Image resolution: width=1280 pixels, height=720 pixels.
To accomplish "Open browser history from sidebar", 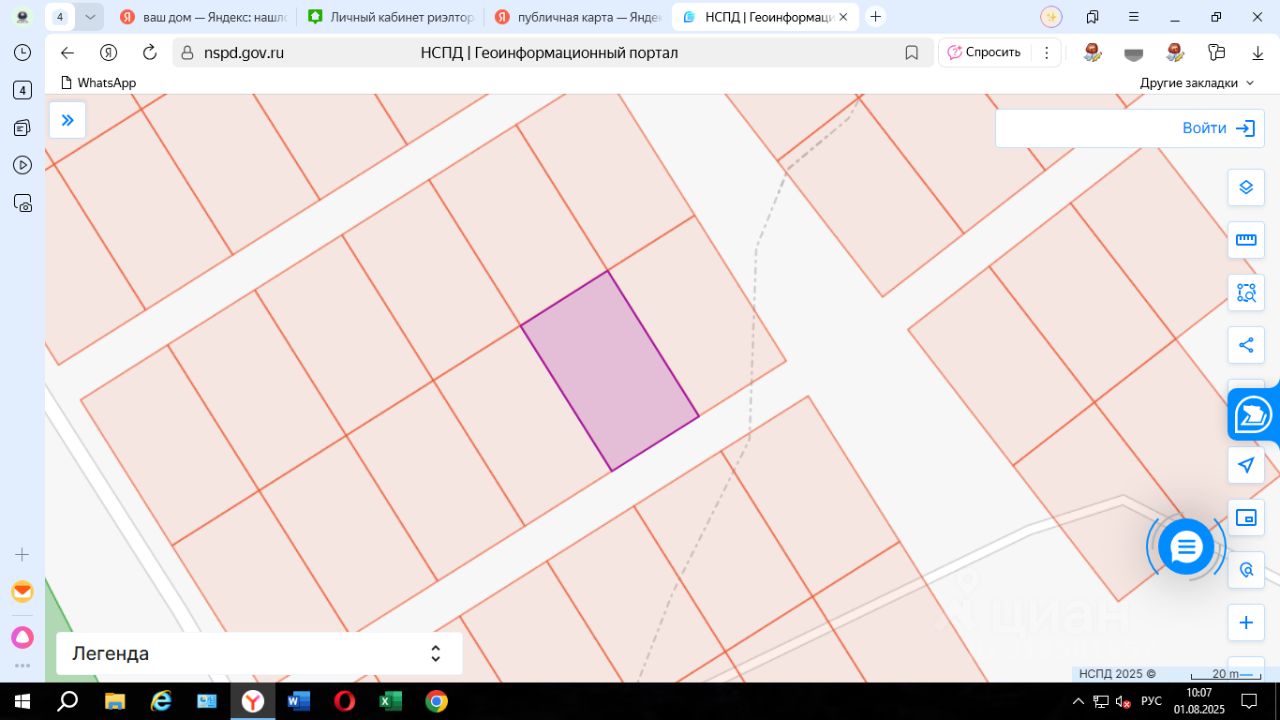I will coord(22,53).
